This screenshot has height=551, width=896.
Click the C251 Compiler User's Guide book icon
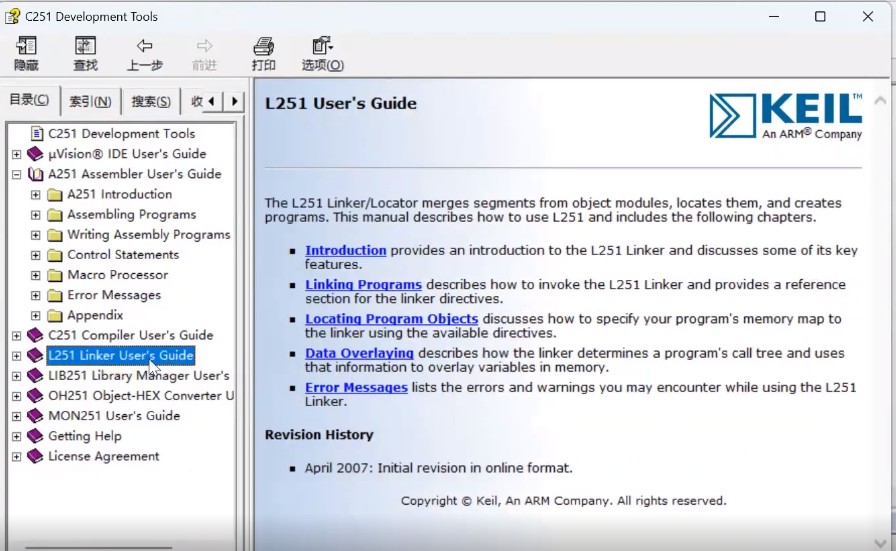pos(35,335)
